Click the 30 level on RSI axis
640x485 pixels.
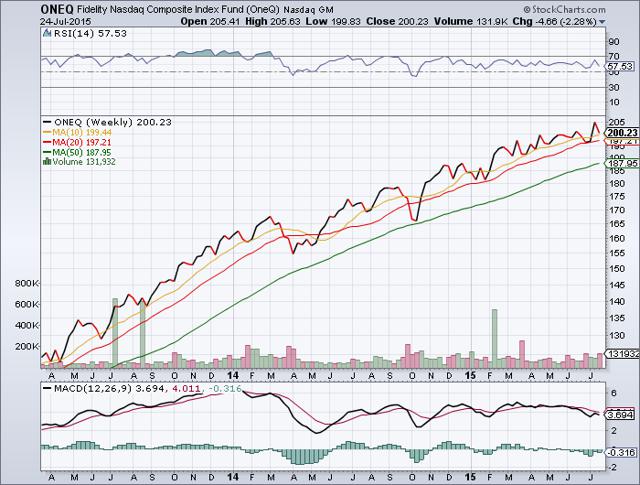point(614,87)
